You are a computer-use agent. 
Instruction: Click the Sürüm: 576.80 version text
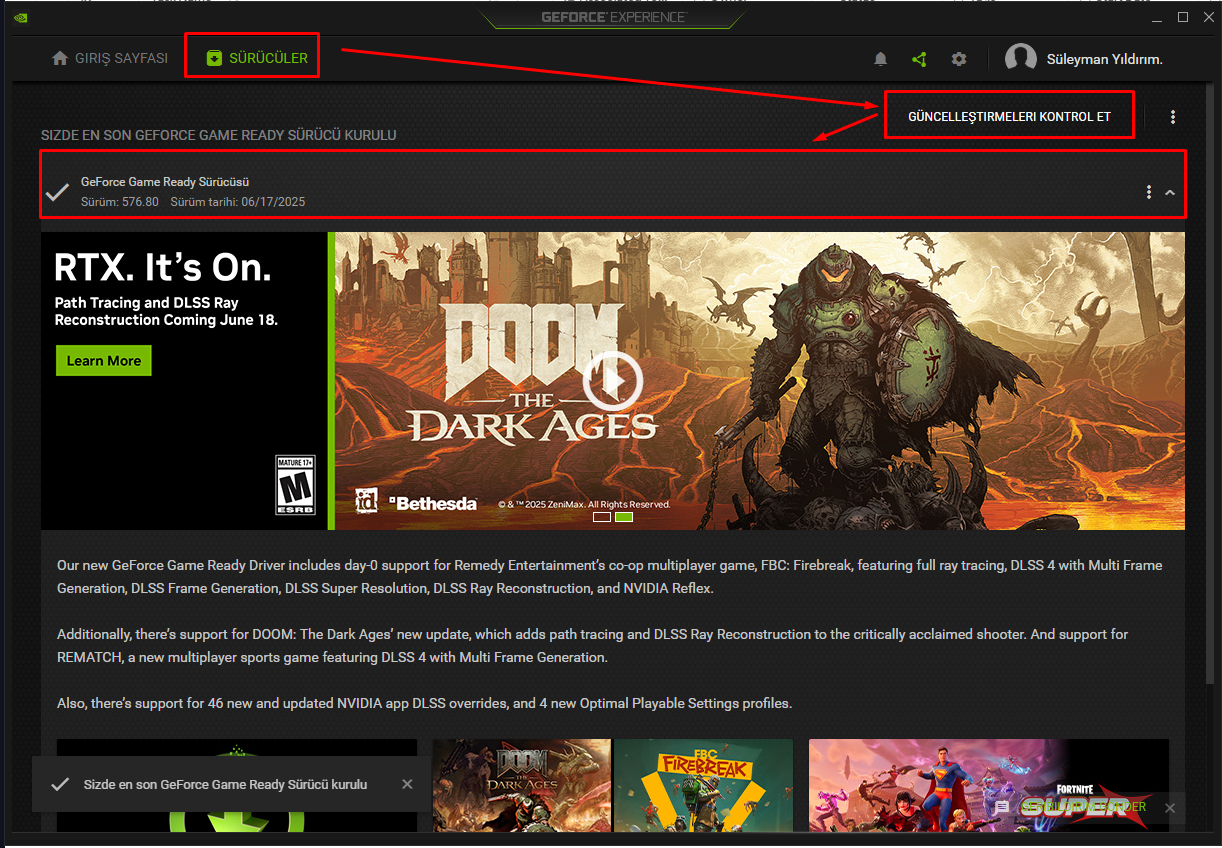[x=120, y=202]
